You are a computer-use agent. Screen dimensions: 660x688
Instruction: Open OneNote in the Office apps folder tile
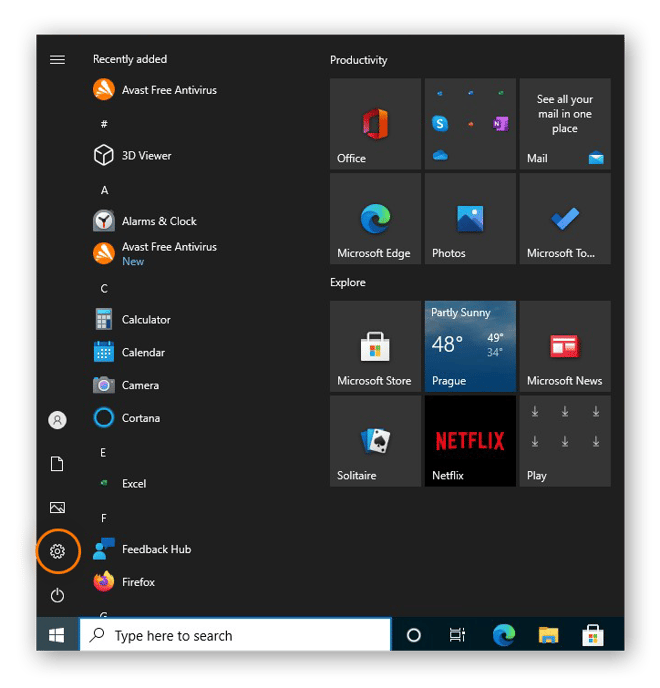point(501,124)
